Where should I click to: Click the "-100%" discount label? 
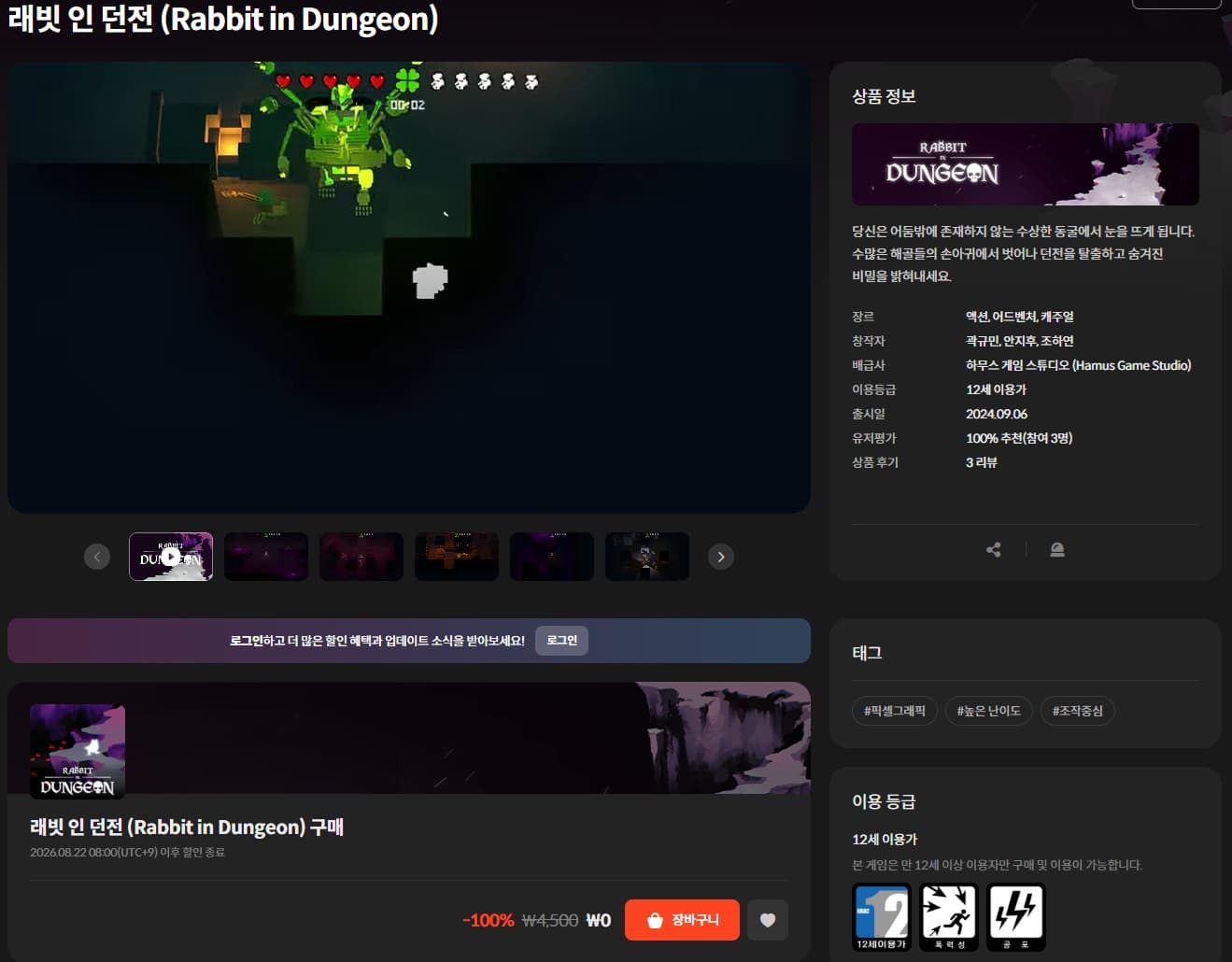(488, 920)
